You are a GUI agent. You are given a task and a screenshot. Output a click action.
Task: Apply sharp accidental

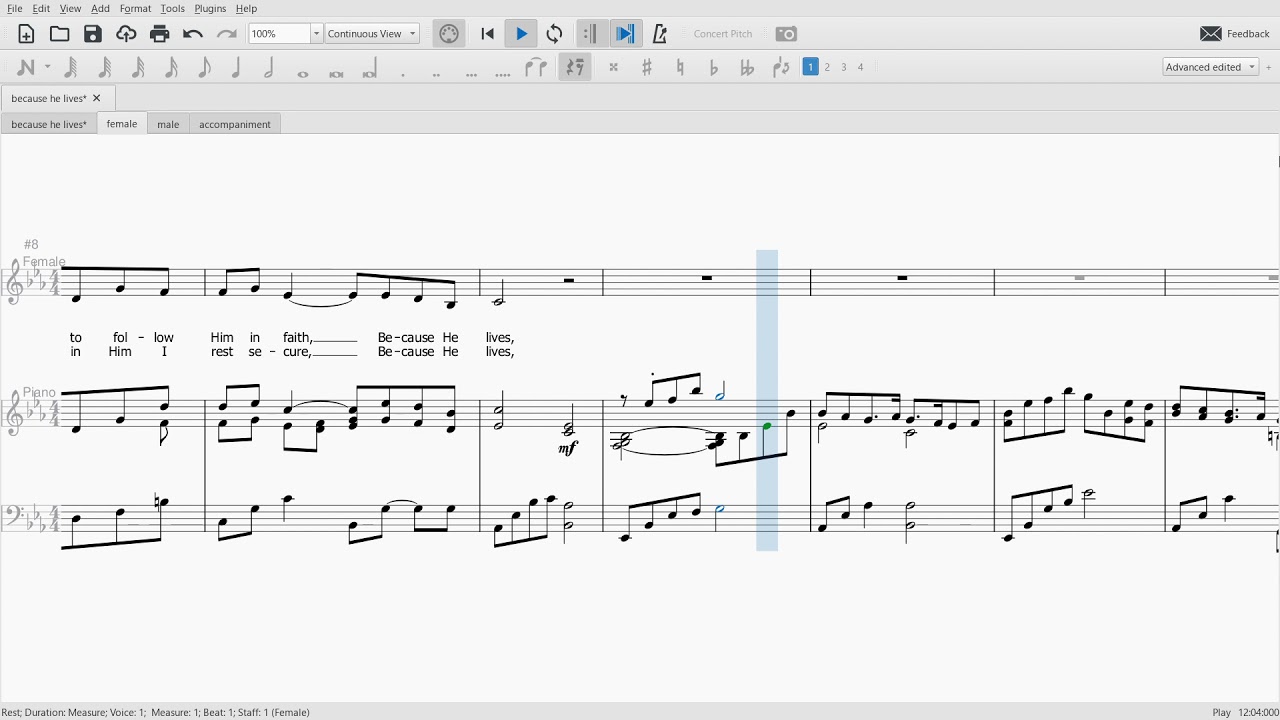click(647, 67)
